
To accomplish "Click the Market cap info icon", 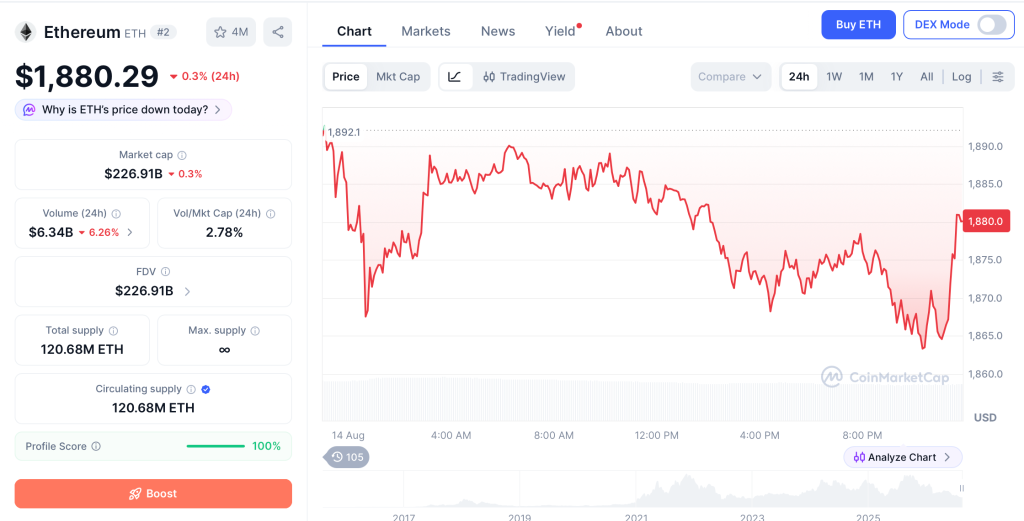I will click(x=182, y=155).
